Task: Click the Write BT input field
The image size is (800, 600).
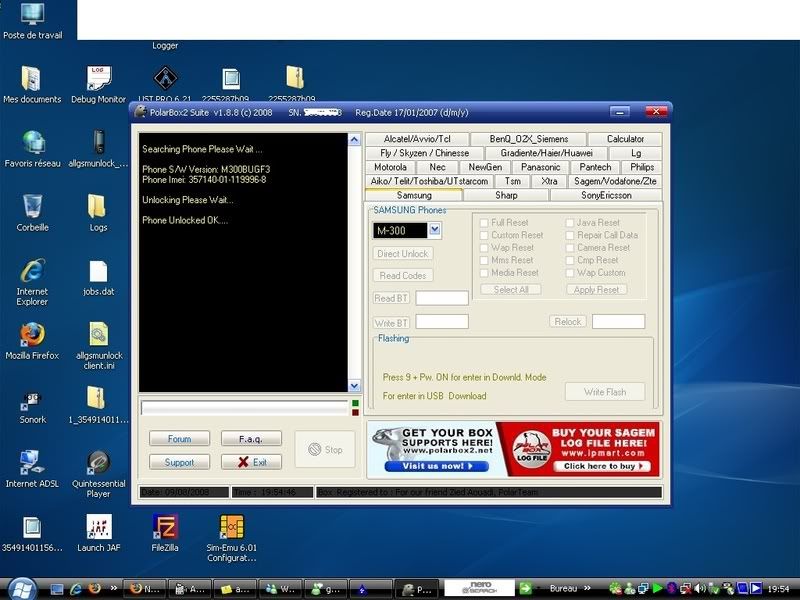Action: (442, 321)
